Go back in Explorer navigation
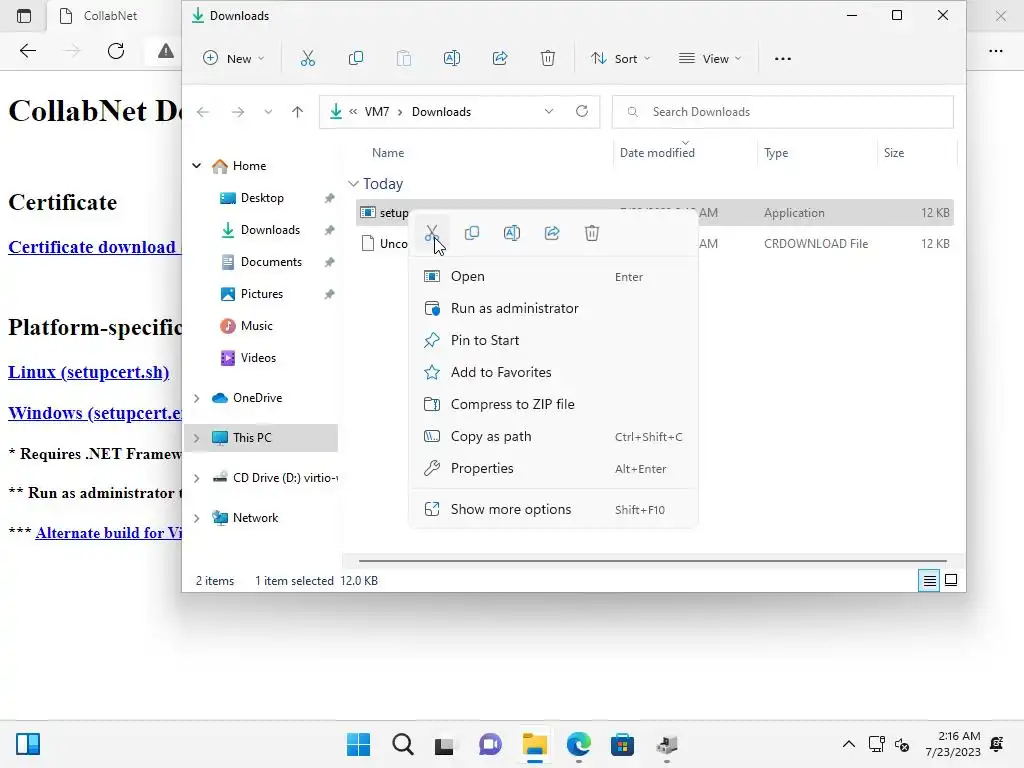Screen dimensions: 1024x768 coord(202,112)
